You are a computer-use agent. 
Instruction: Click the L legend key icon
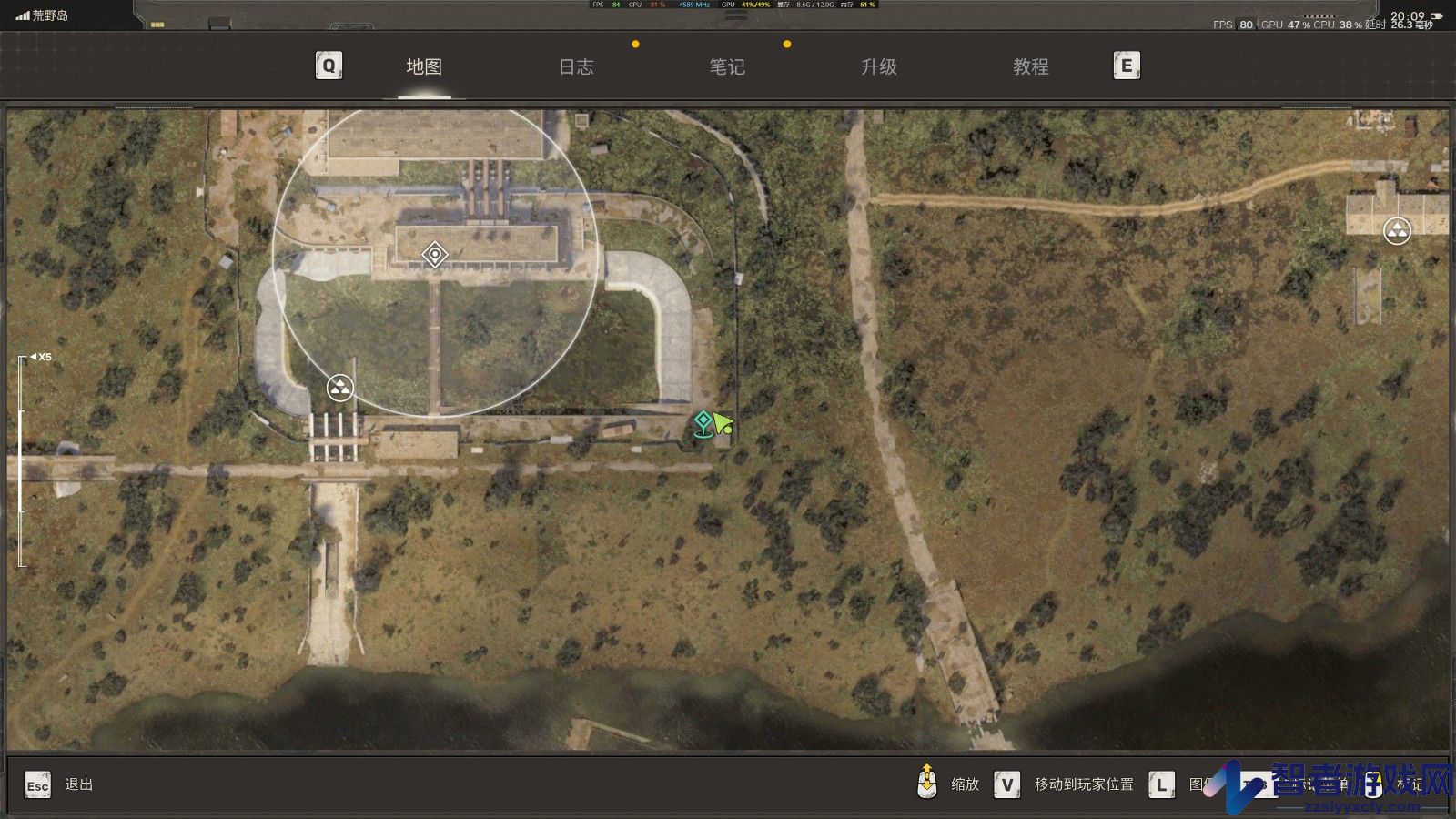point(1161,784)
